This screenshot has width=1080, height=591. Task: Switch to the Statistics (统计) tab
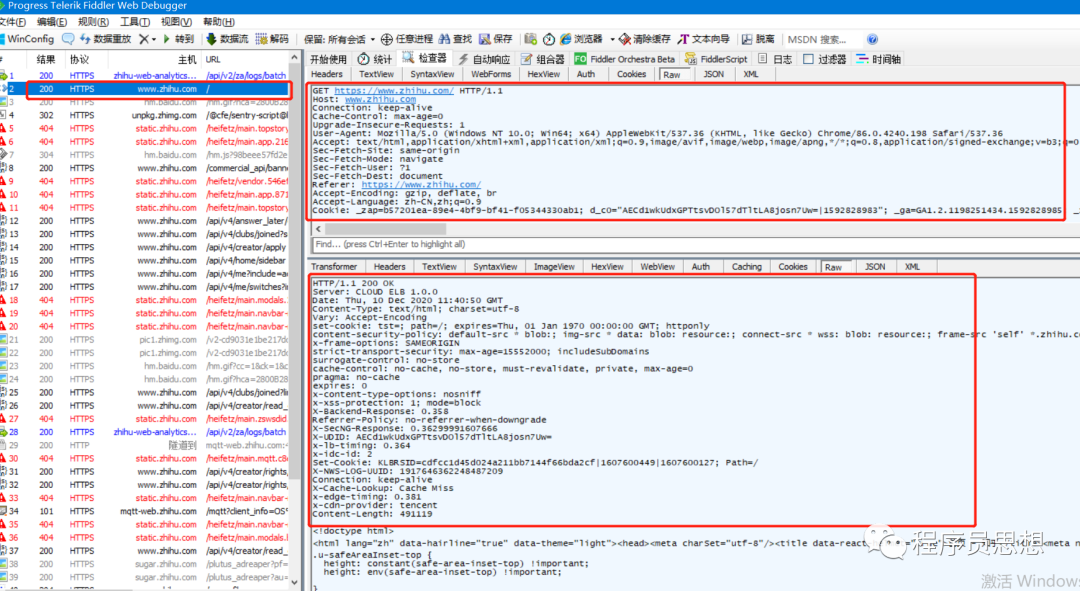coord(375,59)
